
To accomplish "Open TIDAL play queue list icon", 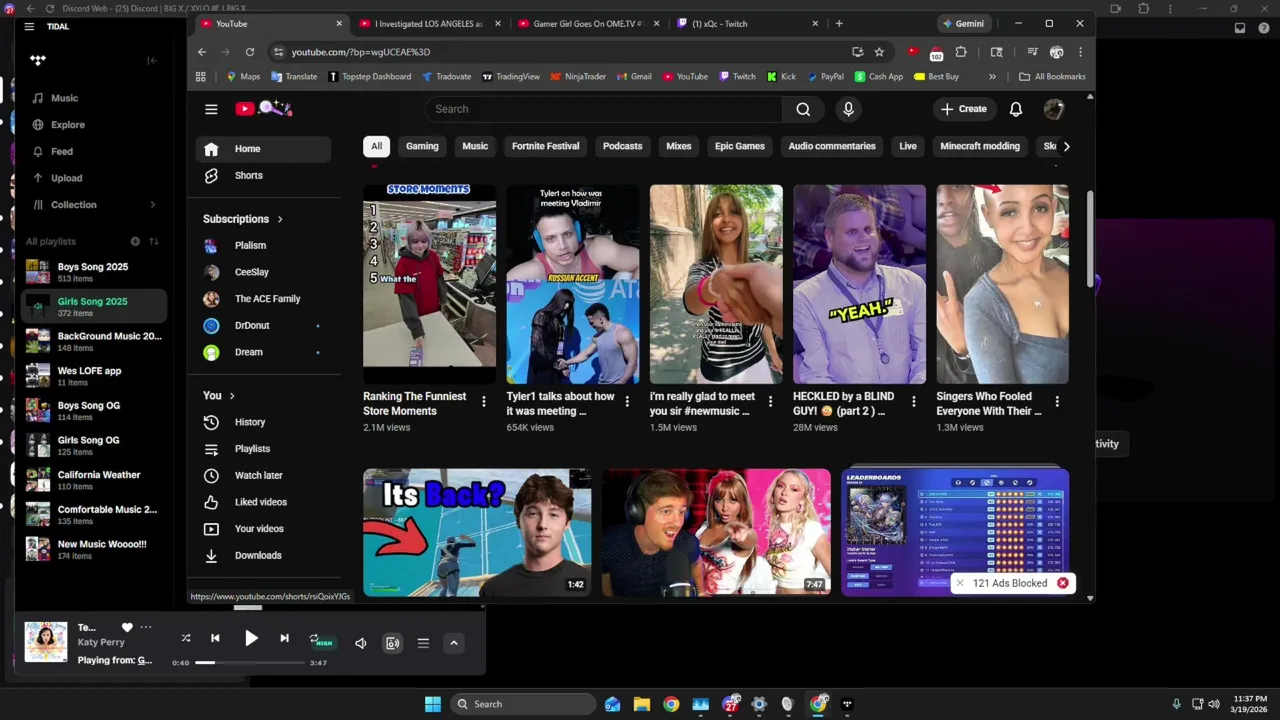I will (423, 643).
